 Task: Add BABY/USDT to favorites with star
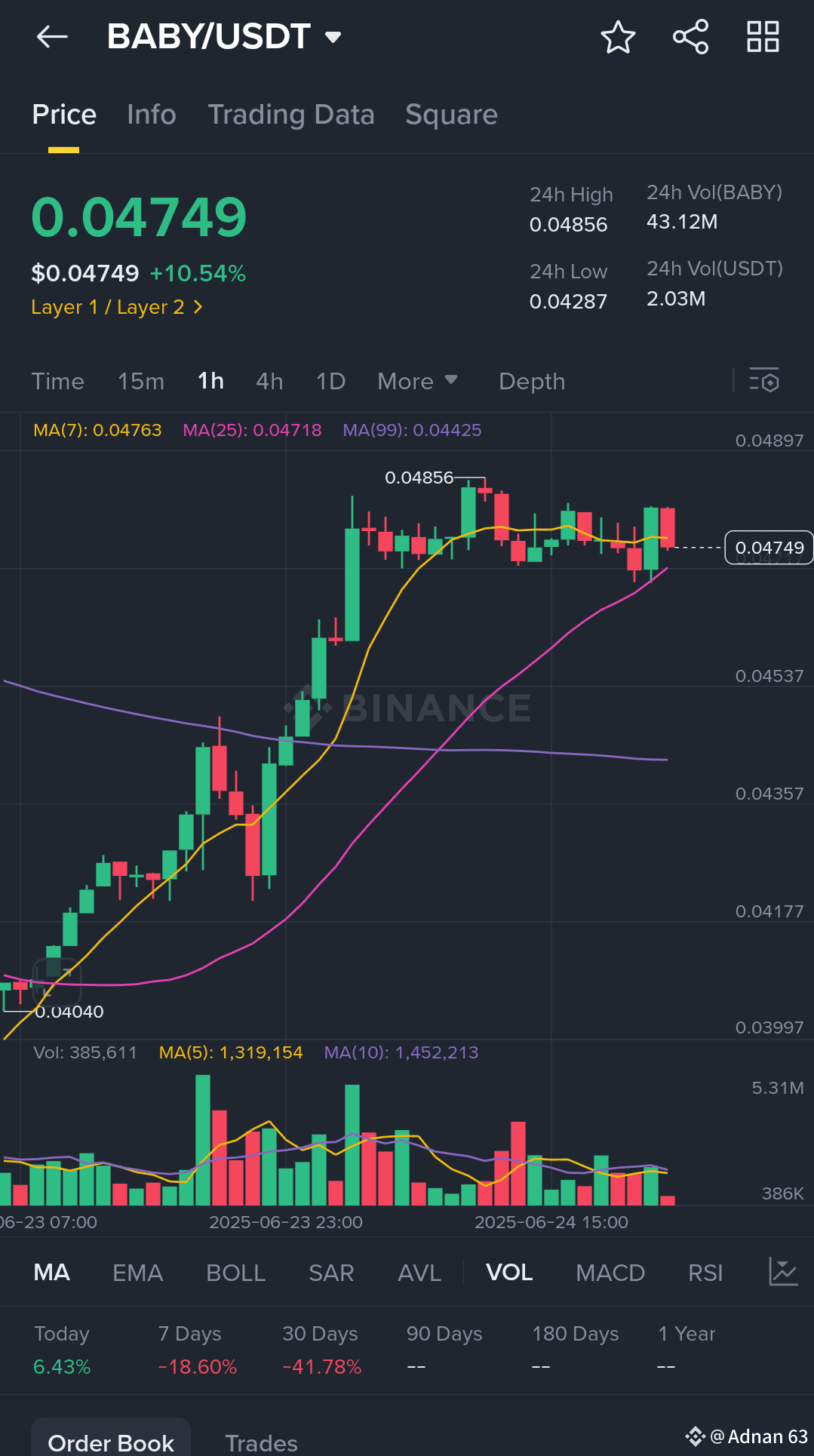click(617, 37)
